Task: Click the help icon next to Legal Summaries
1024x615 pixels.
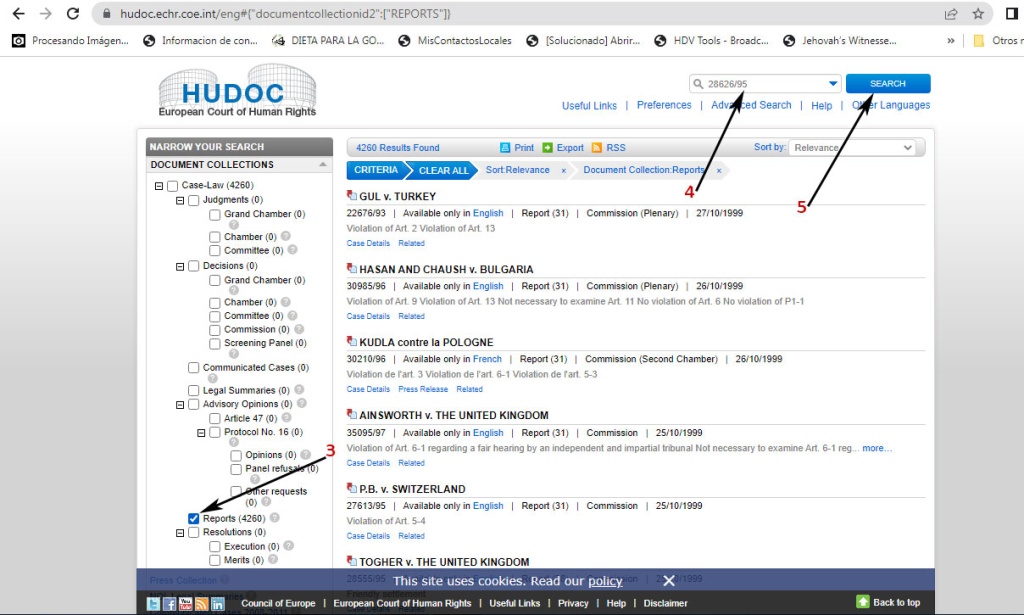Action: 299,389
